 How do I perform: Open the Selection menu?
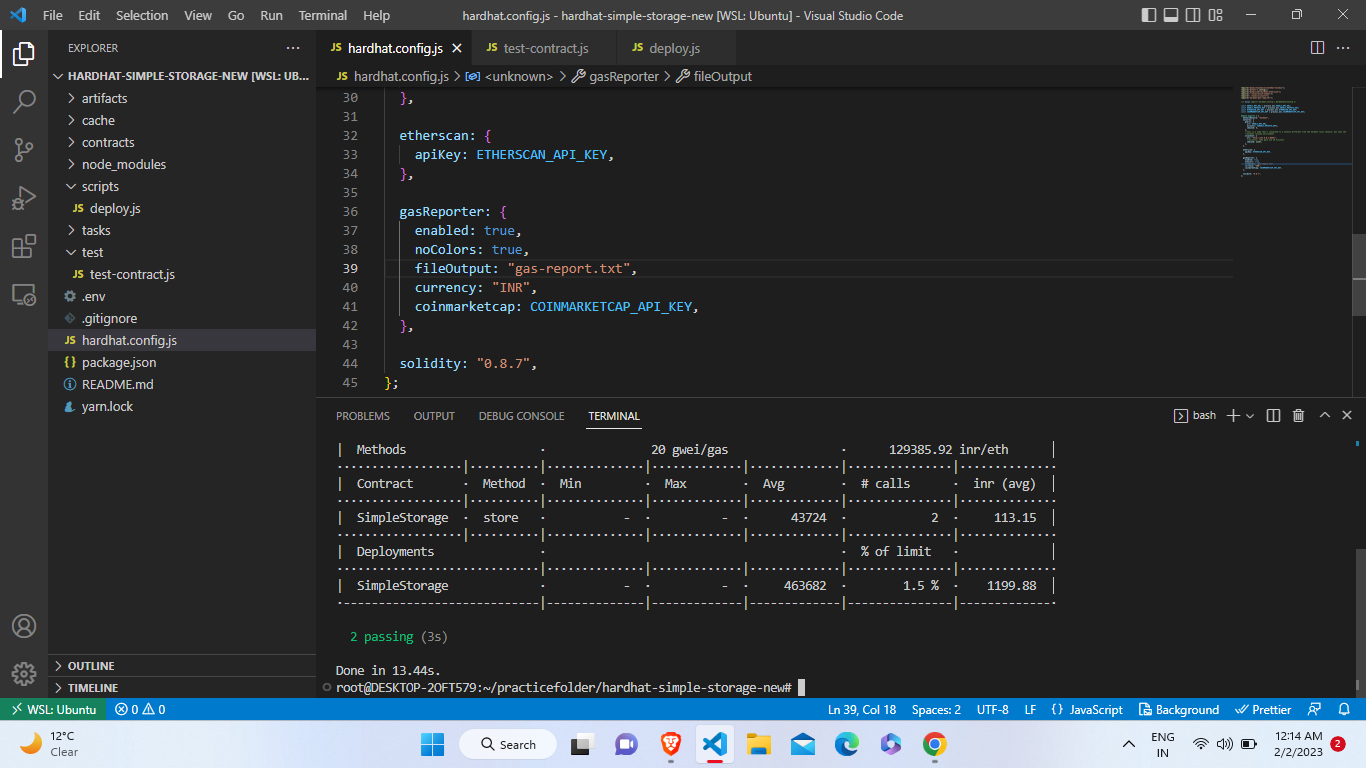pyautogui.click(x=142, y=15)
